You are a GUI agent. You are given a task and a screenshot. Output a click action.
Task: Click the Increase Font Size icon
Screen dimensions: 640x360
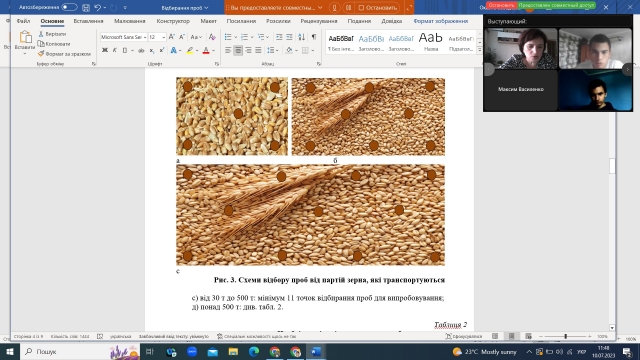171,37
